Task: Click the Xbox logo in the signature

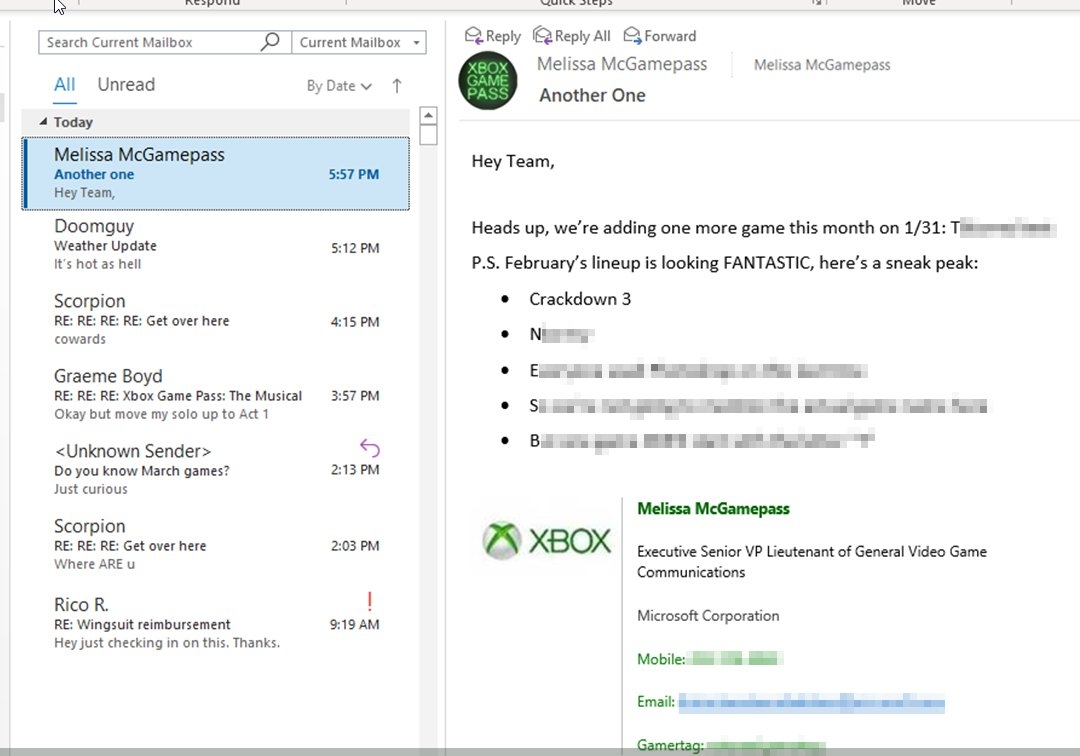Action: [547, 540]
